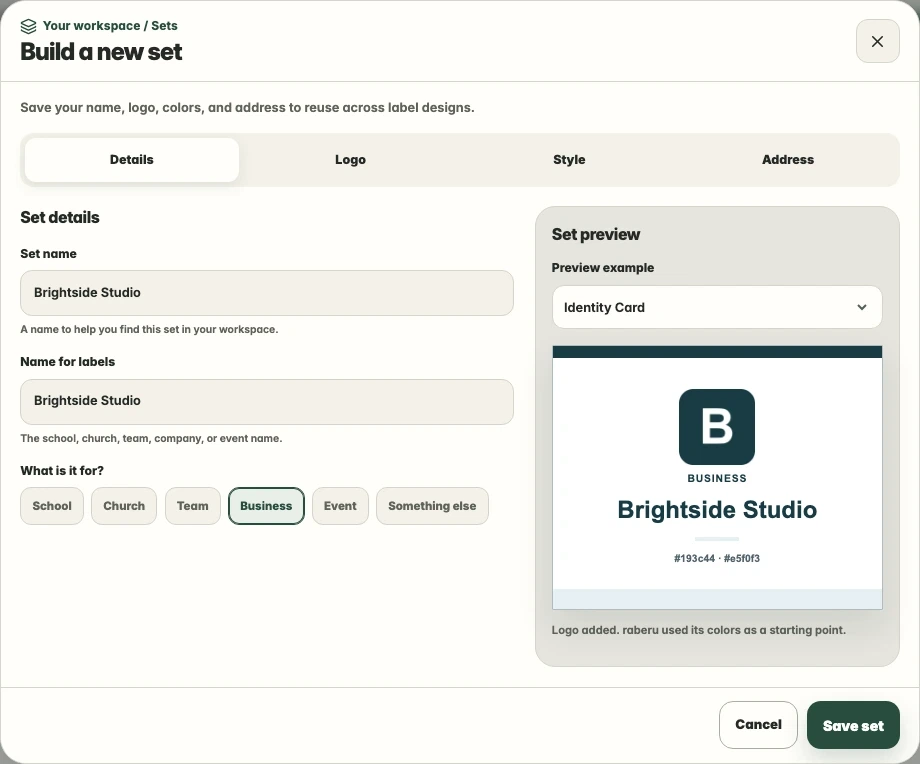This screenshot has width=920, height=764.
Task: Select the School purpose chip
Action: click(x=52, y=506)
